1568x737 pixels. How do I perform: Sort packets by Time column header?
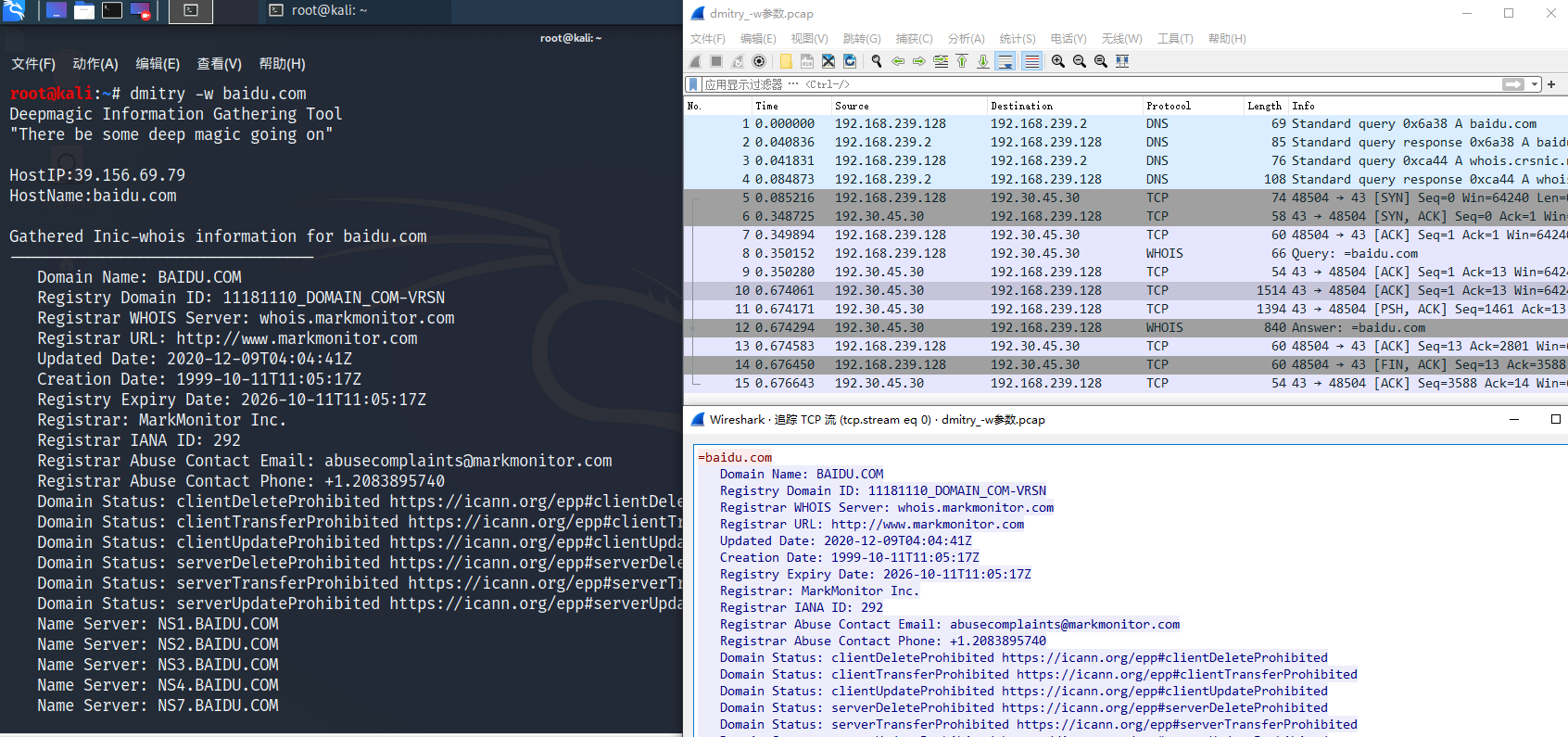point(790,106)
